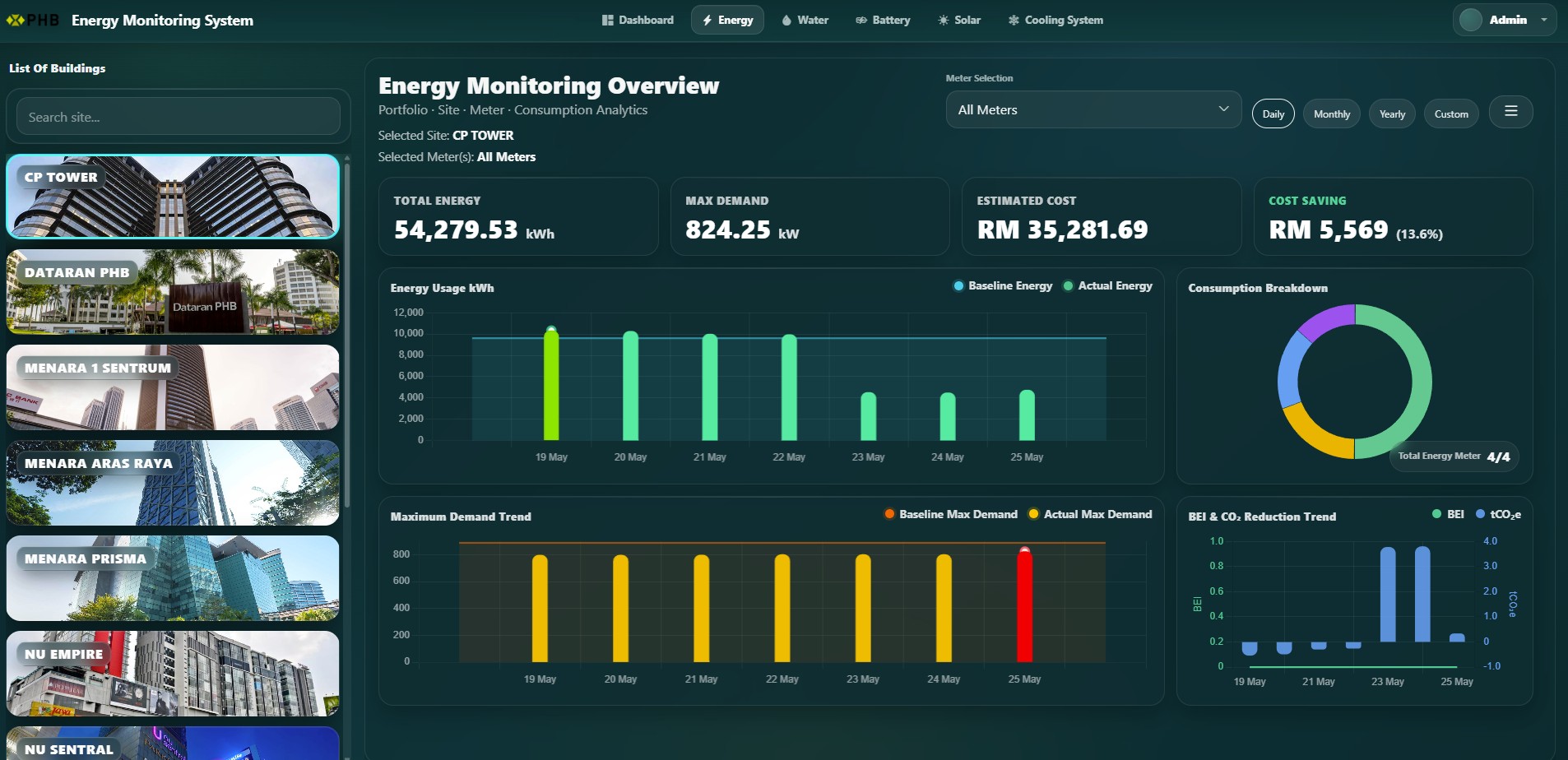Click in the Search site field
Viewport: 1568px width, 760px height.
click(179, 117)
